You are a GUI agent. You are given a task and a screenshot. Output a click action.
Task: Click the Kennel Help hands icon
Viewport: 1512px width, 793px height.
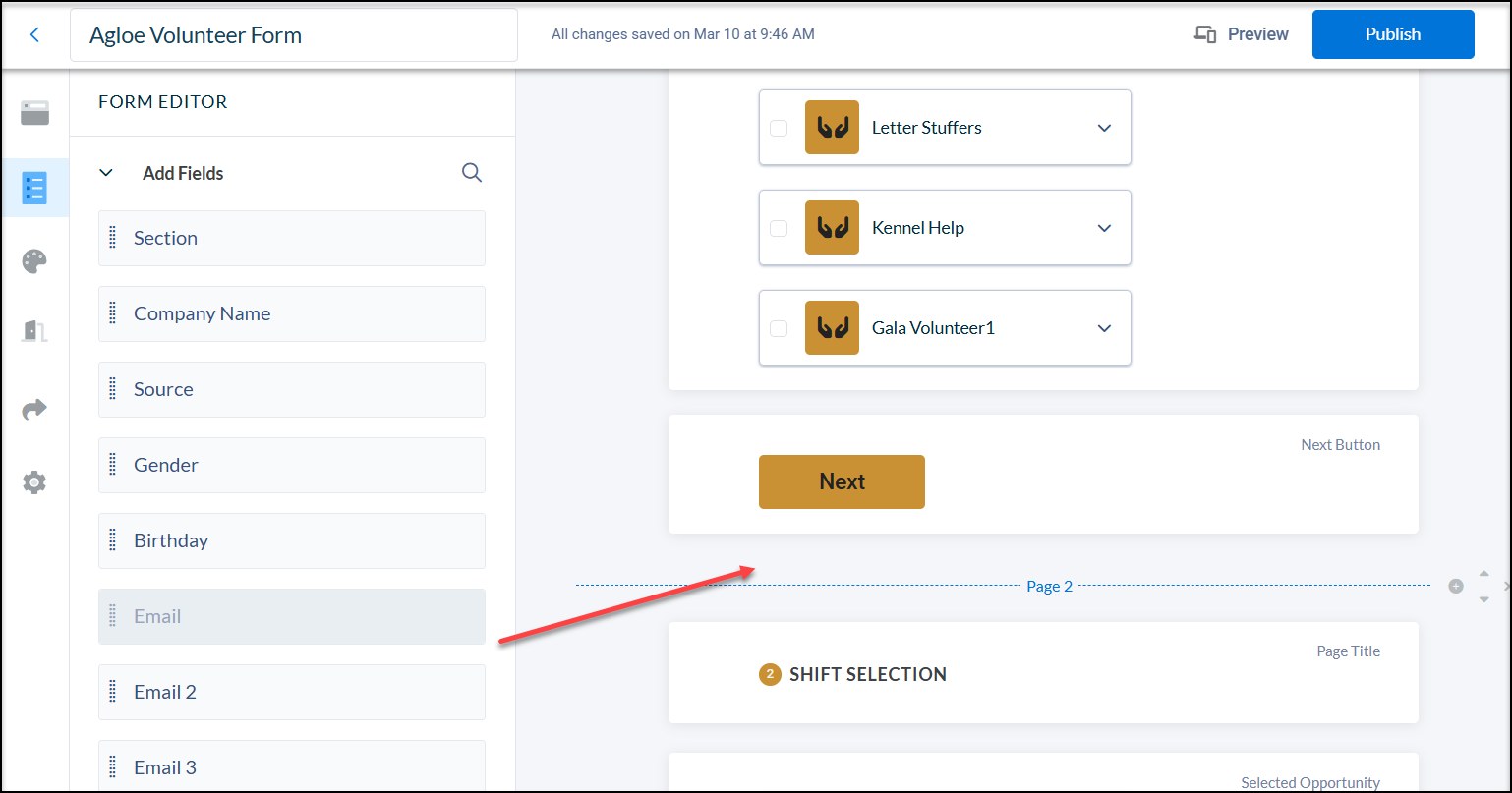click(x=832, y=228)
